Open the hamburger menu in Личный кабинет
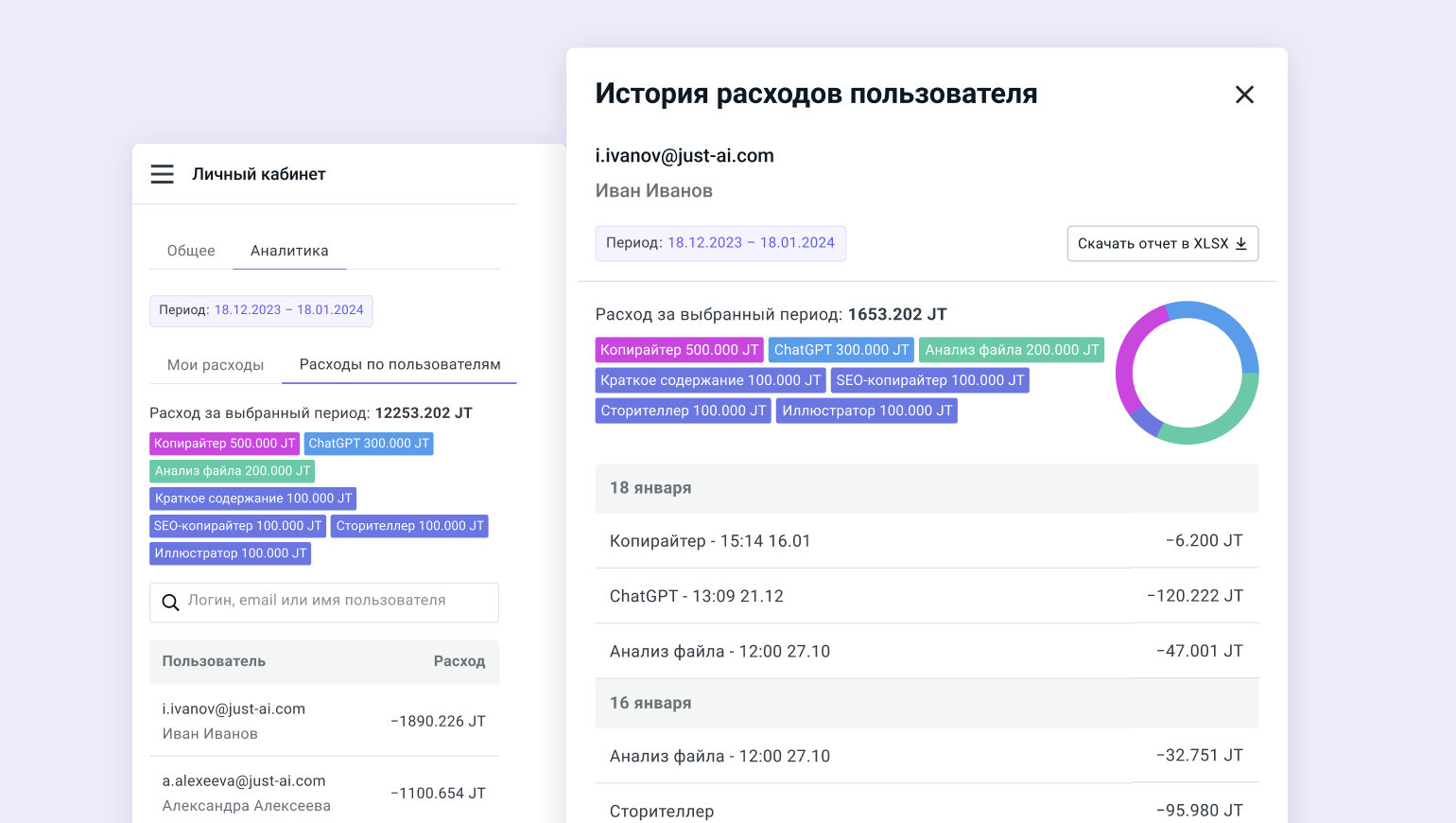Viewport: 1456px width, 823px height. tap(163, 174)
